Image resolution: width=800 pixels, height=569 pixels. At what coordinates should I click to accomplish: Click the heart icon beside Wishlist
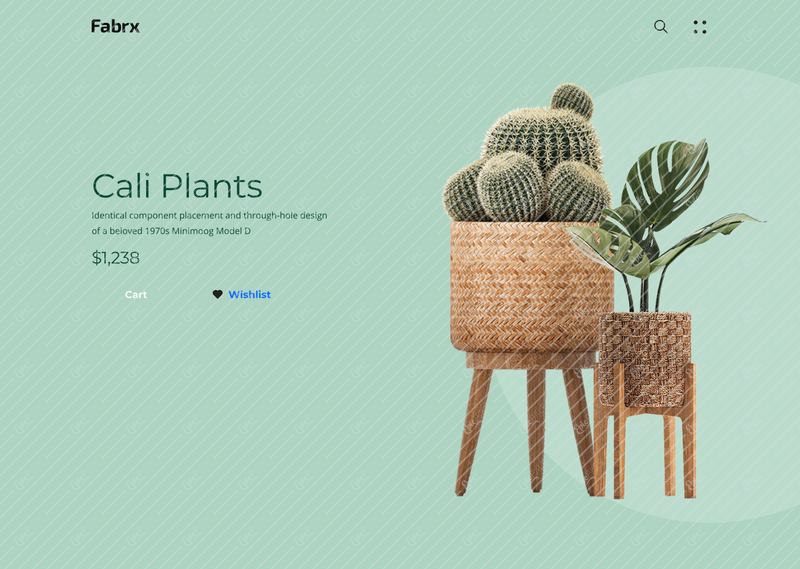pyautogui.click(x=217, y=294)
